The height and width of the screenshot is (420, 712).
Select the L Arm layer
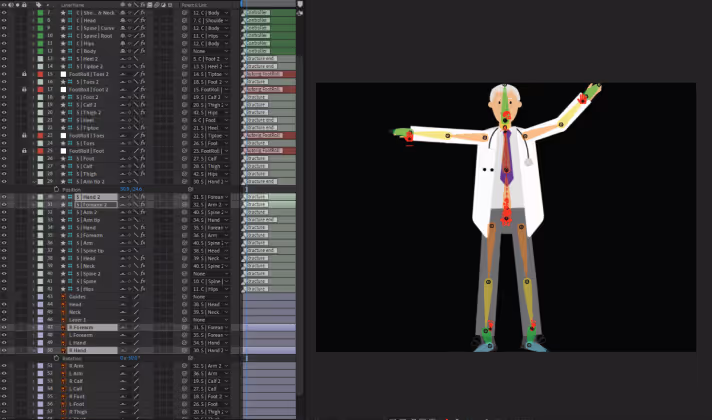pyautogui.click(x=76, y=373)
